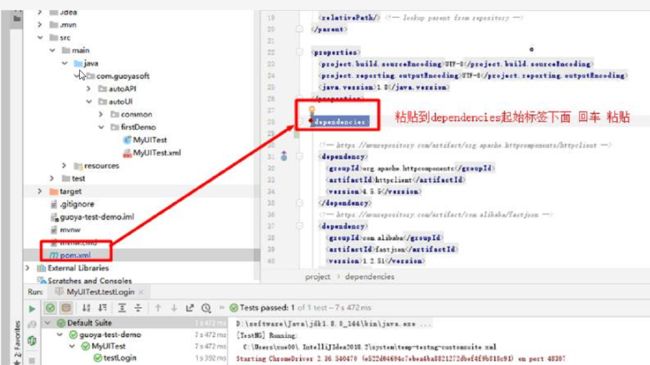Fold the properties block in editor
The width and height of the screenshot is (650, 365).
click(x=299, y=52)
